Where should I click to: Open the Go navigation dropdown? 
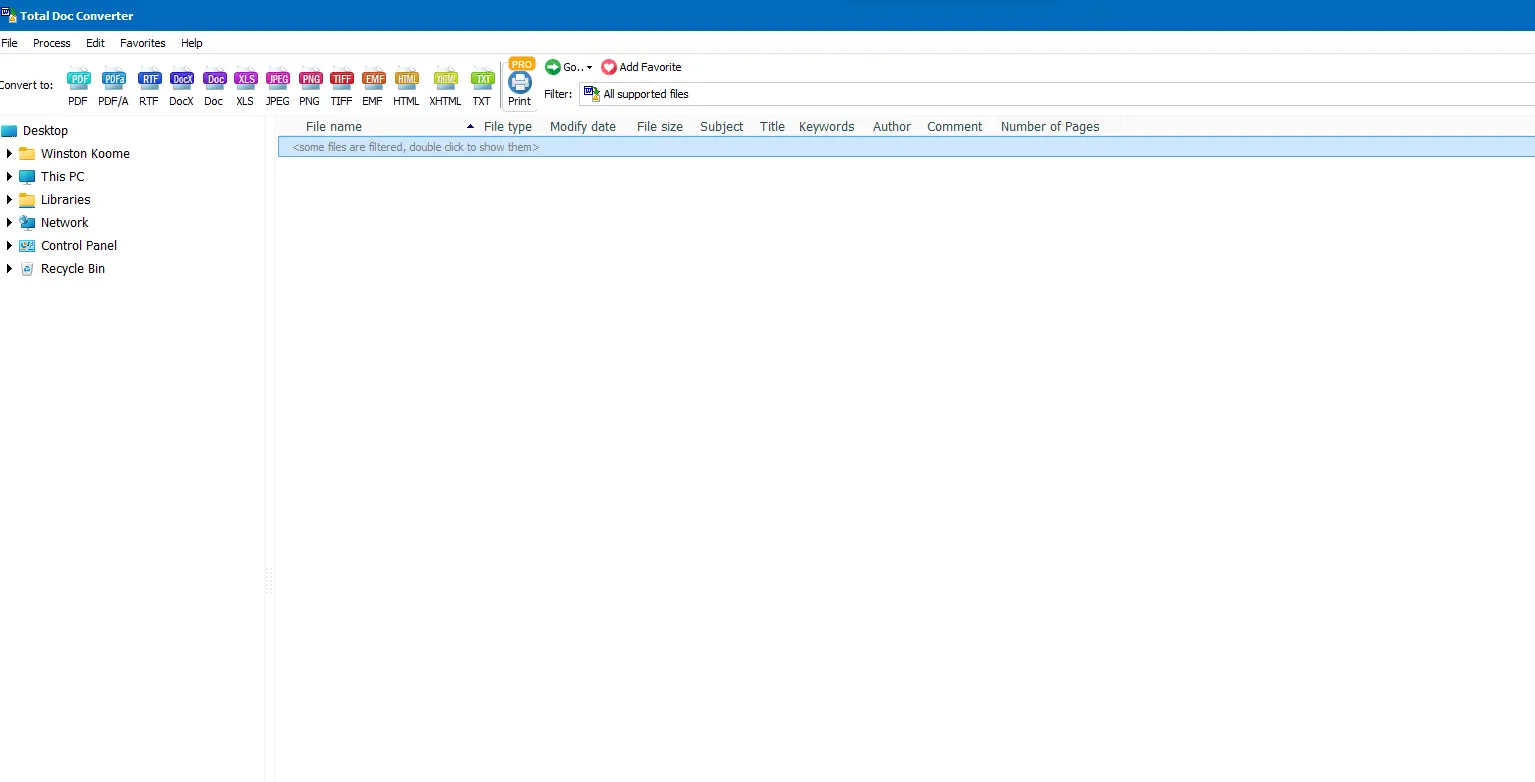[x=567, y=67]
